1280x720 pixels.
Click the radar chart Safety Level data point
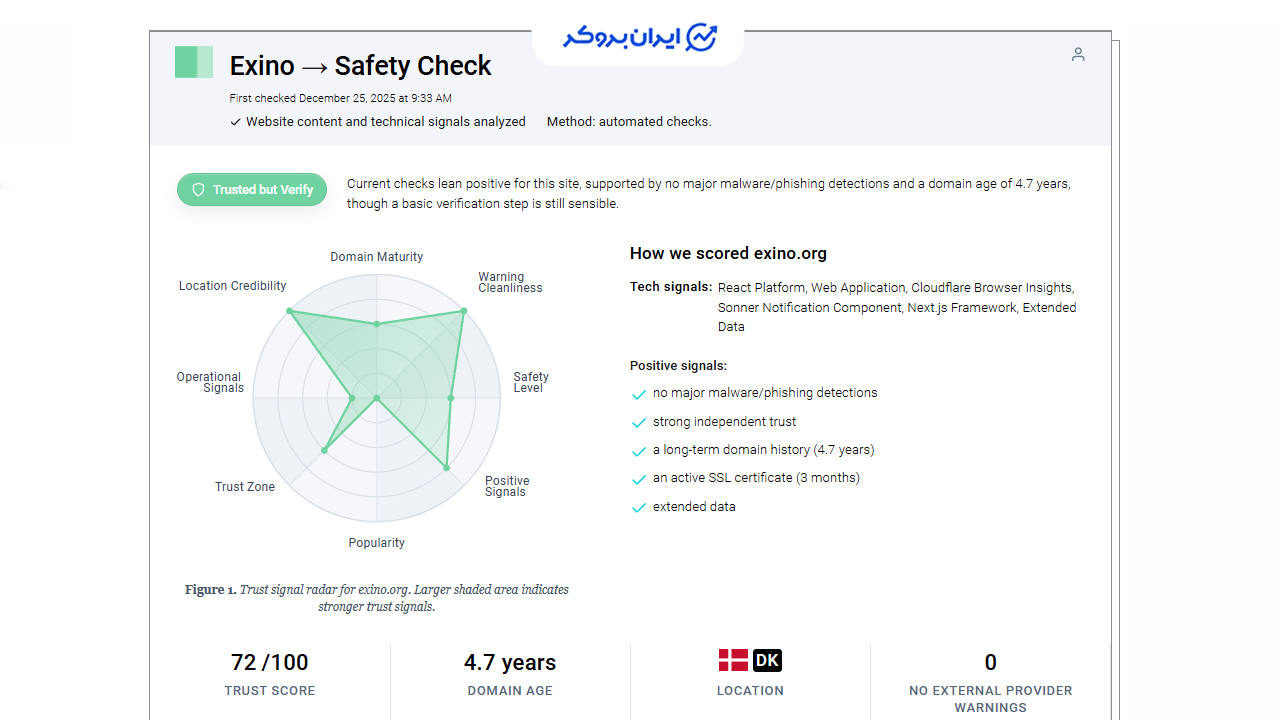pos(450,398)
